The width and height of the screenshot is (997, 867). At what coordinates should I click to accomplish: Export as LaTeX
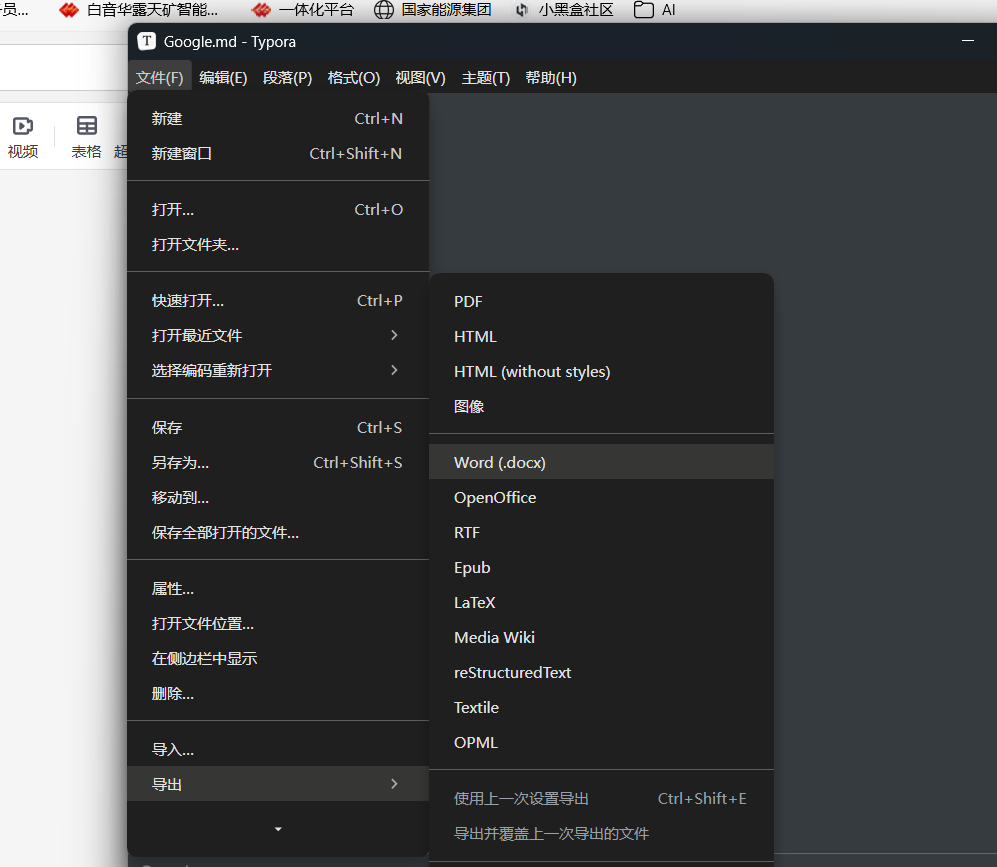602,602
